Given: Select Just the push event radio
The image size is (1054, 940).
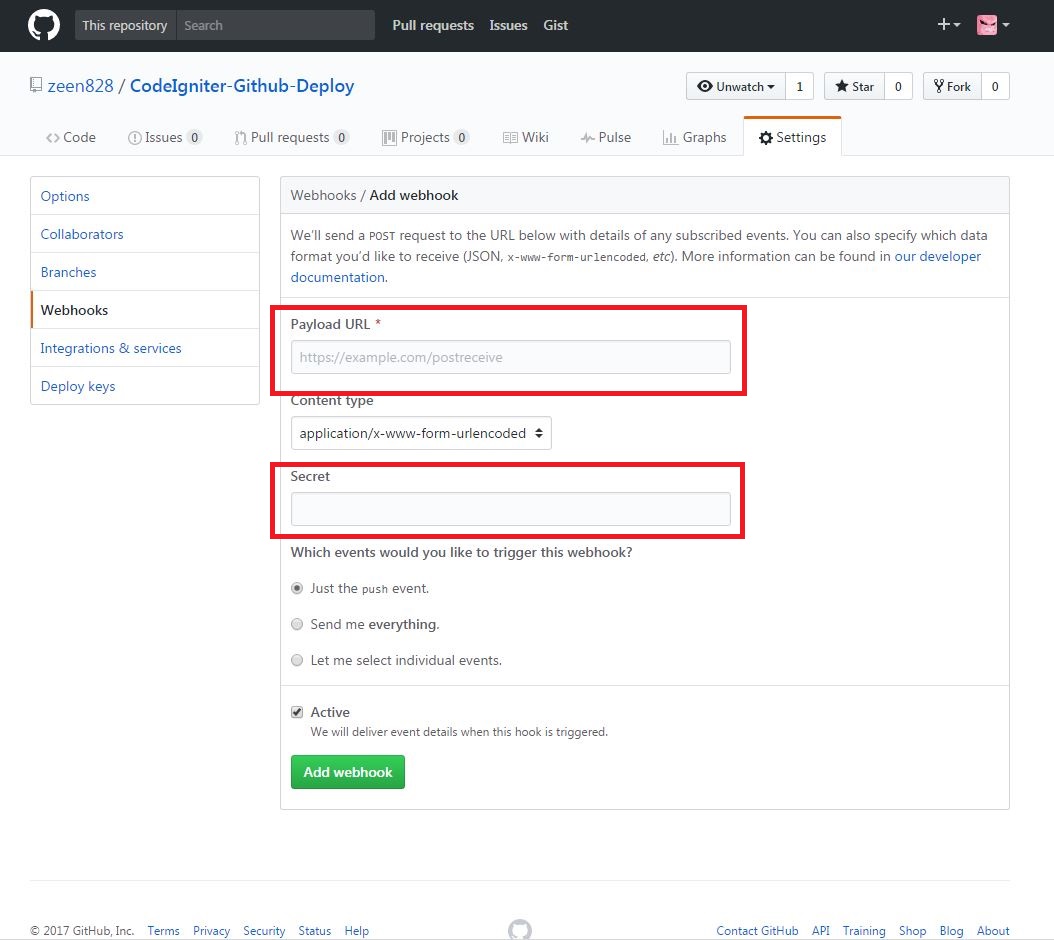Looking at the screenshot, I should pyautogui.click(x=297, y=588).
